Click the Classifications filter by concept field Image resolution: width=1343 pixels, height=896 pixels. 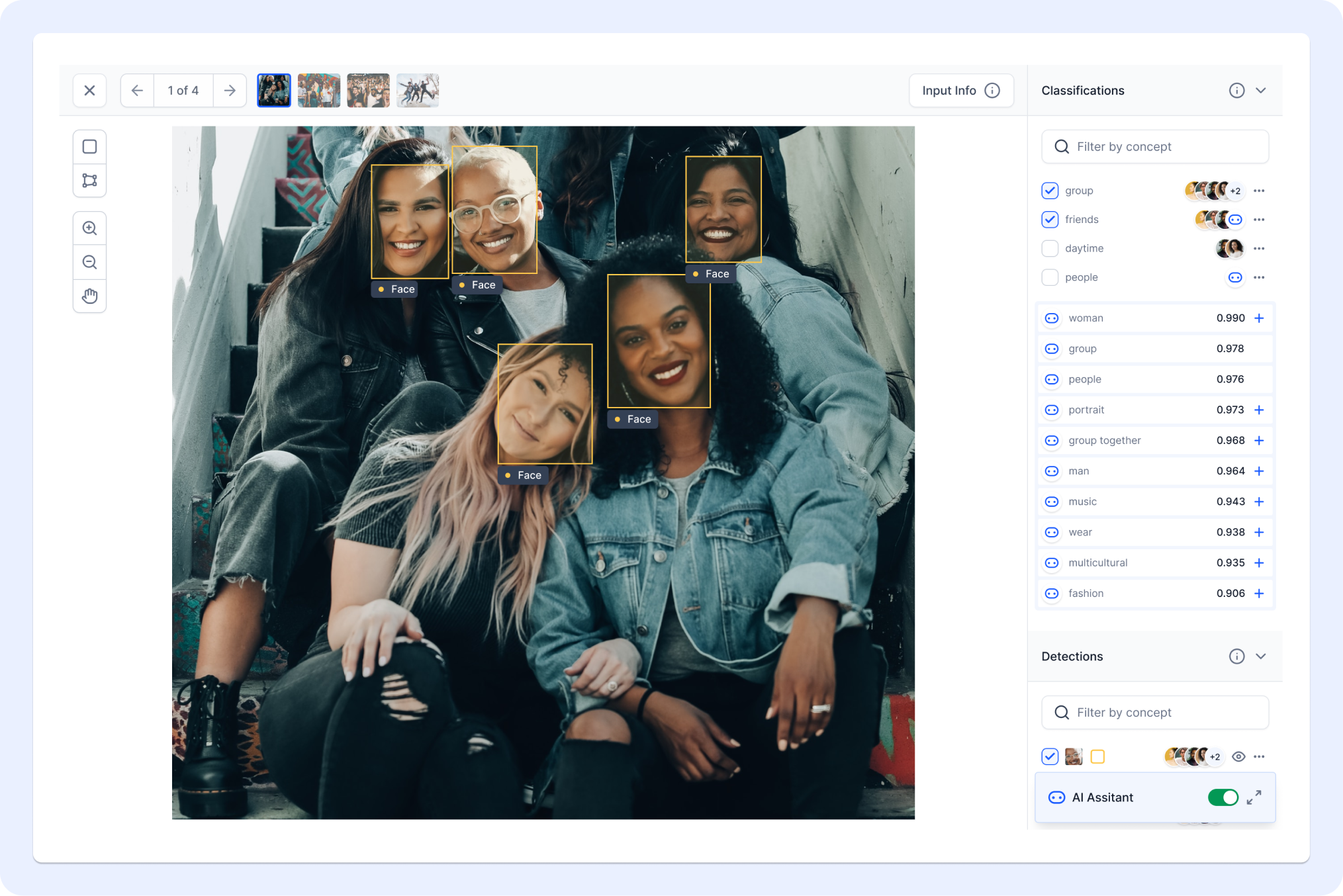tap(1155, 147)
